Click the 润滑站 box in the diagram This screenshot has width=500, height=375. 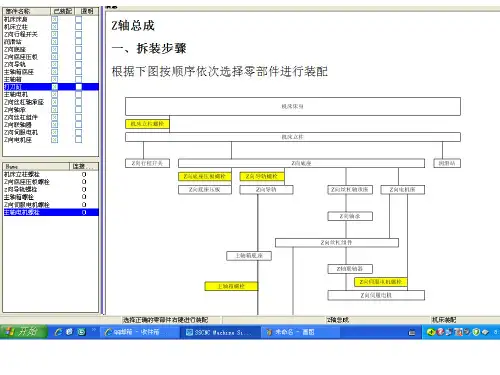[x=447, y=163]
